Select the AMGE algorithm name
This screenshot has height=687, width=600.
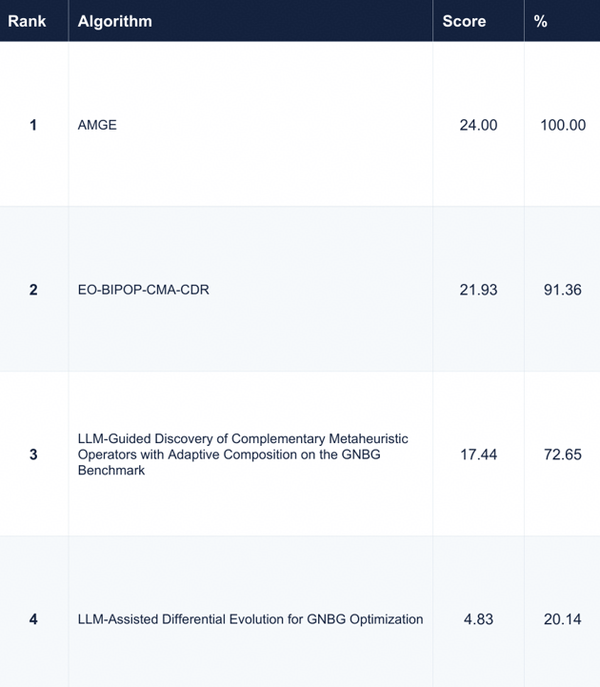[97, 125]
